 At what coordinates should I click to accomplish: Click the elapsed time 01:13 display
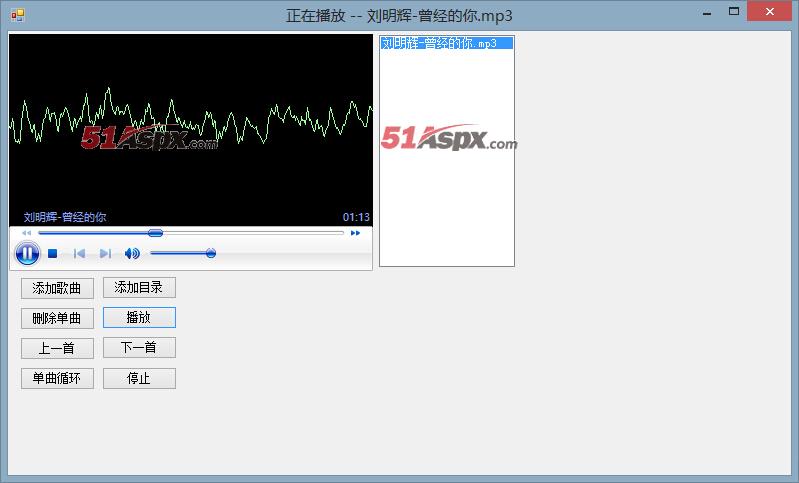[x=356, y=218]
